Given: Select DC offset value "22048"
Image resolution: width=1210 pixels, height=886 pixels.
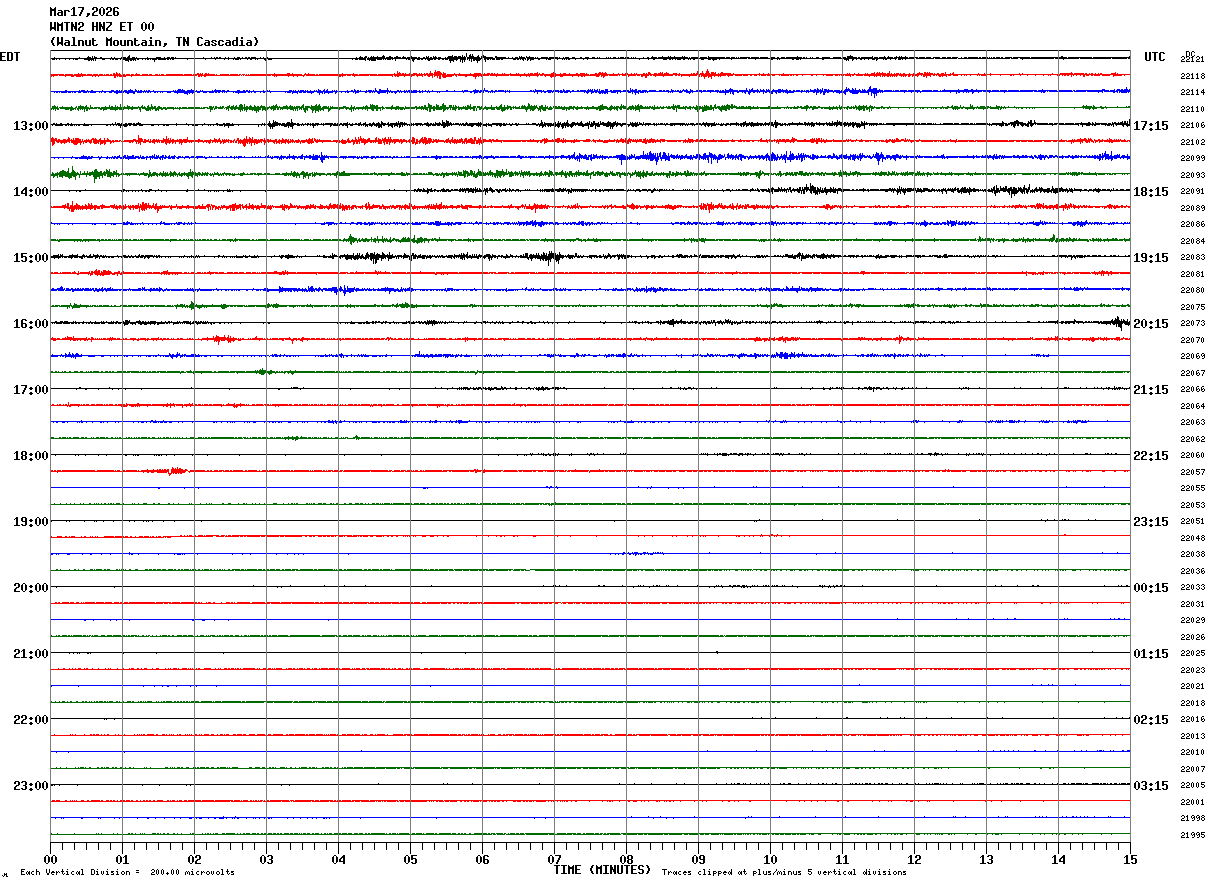Looking at the screenshot, I should 1193,538.
